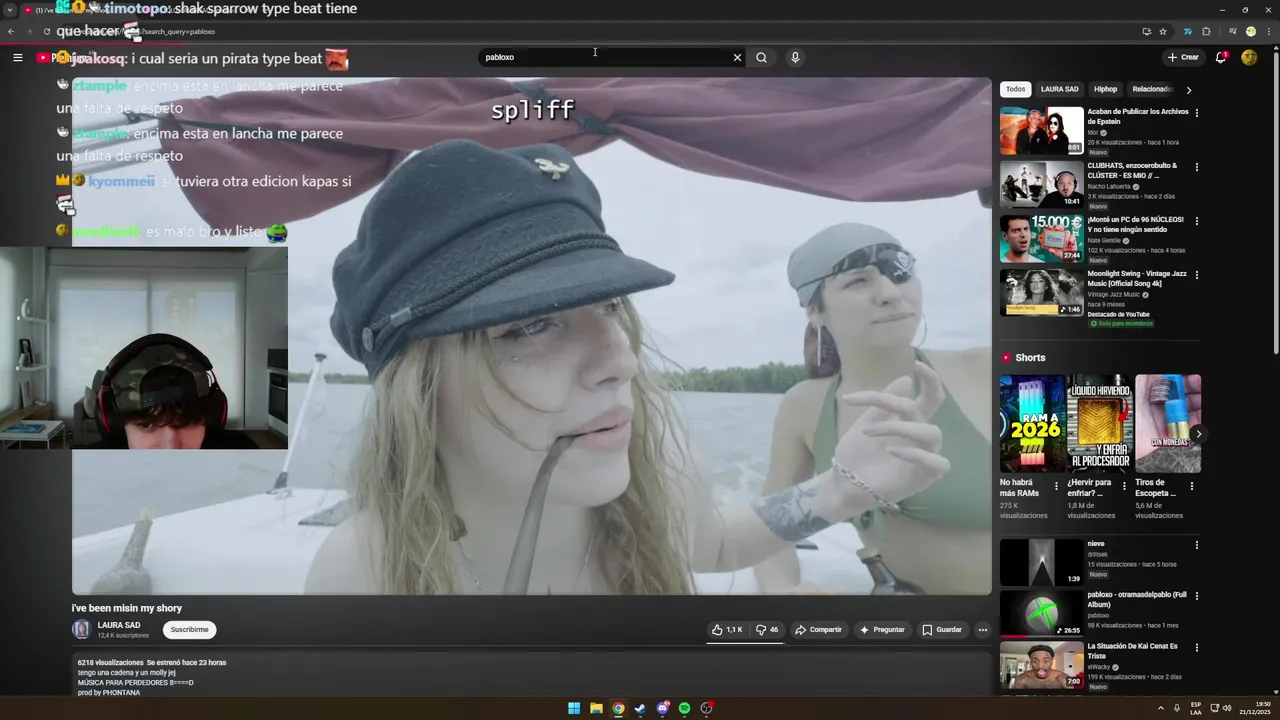Show next Shorts with arrow
This screenshot has height=720, width=1280.
tap(1198, 434)
